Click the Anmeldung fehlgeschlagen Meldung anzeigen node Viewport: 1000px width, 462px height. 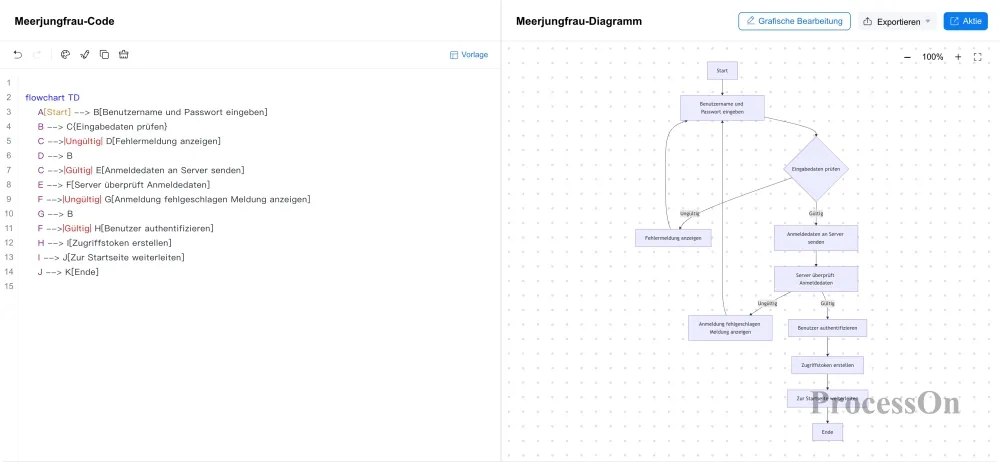730,328
